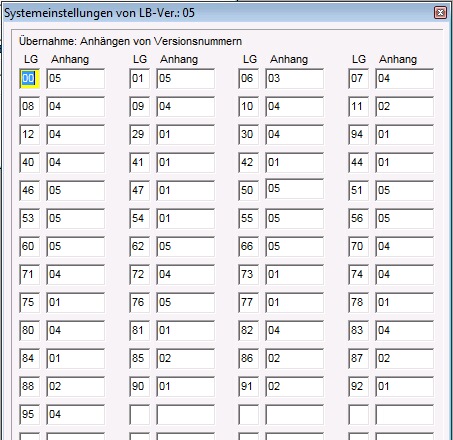Select the LG field showing 66
The height and width of the screenshot is (440, 453).
pyautogui.click(x=248, y=247)
